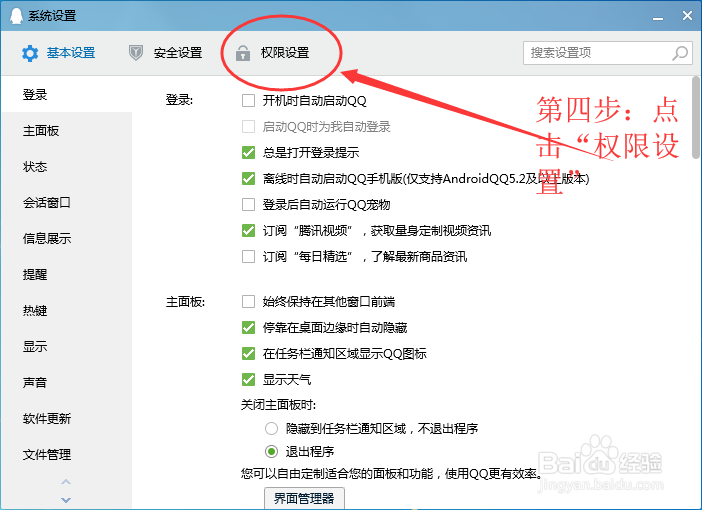Enable 开机时自动启动QQ checkbox

pyautogui.click(x=248, y=100)
